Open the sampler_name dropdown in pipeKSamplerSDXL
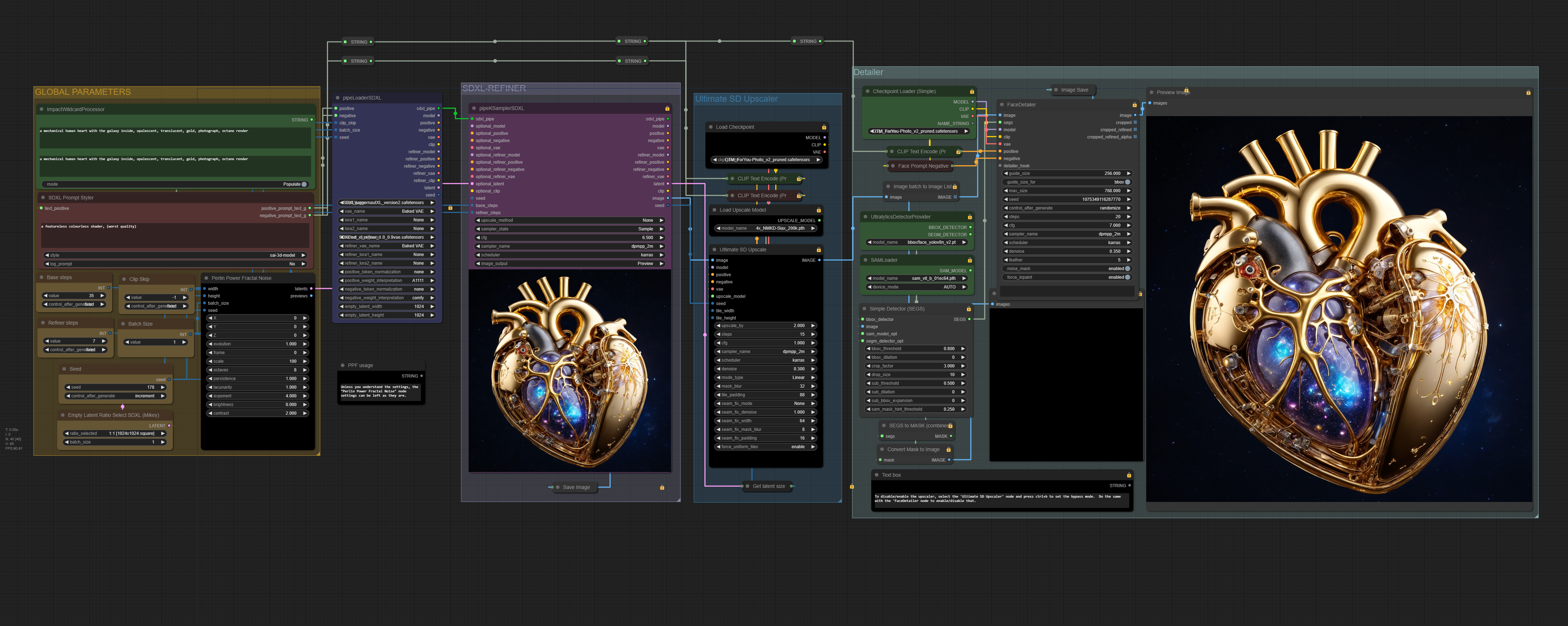 569,246
